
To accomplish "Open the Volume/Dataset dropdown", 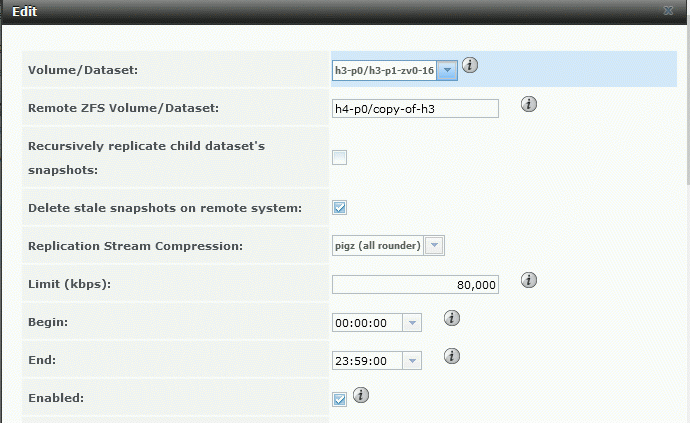I will click(448, 70).
